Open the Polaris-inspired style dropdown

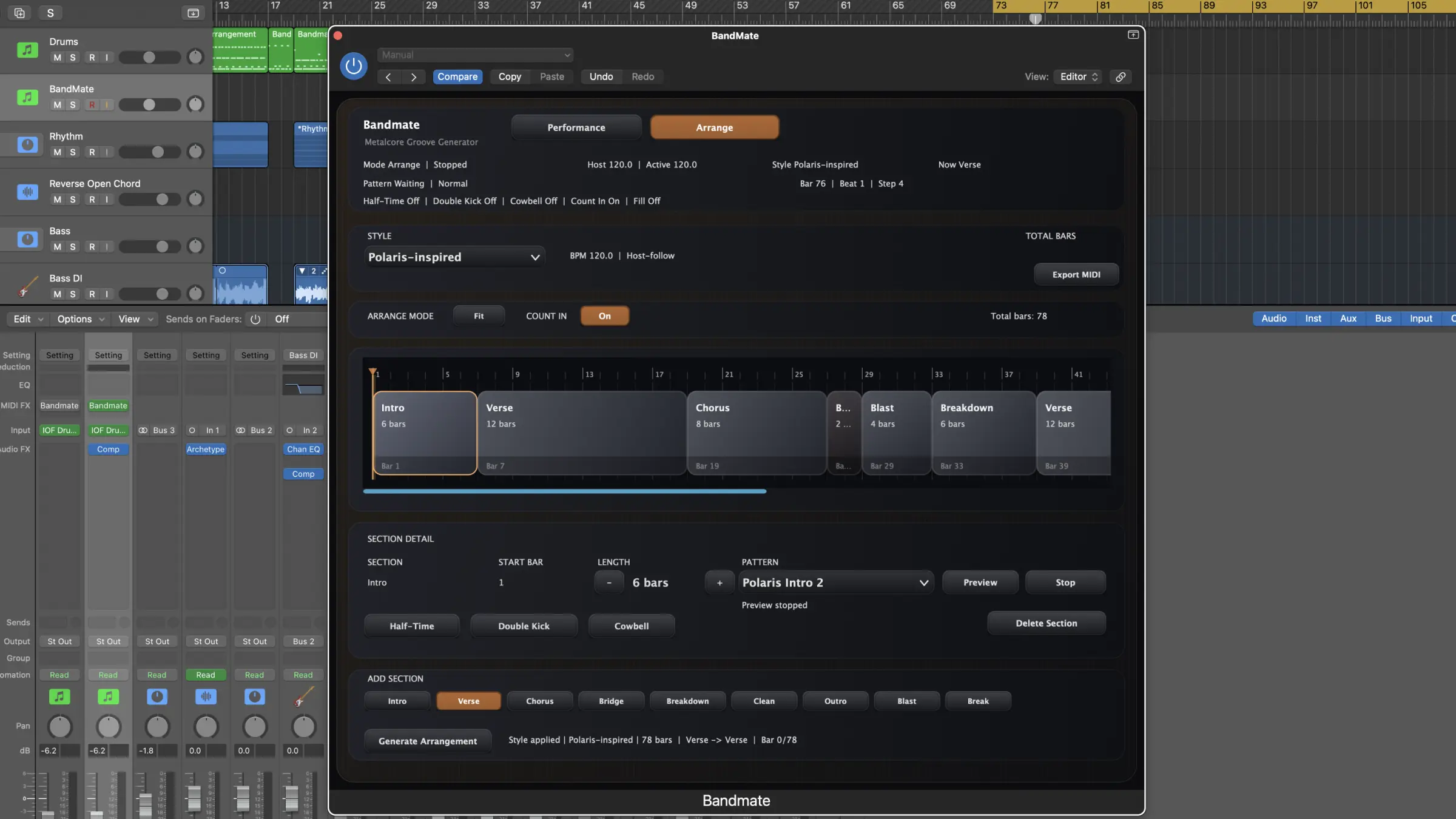[454, 257]
